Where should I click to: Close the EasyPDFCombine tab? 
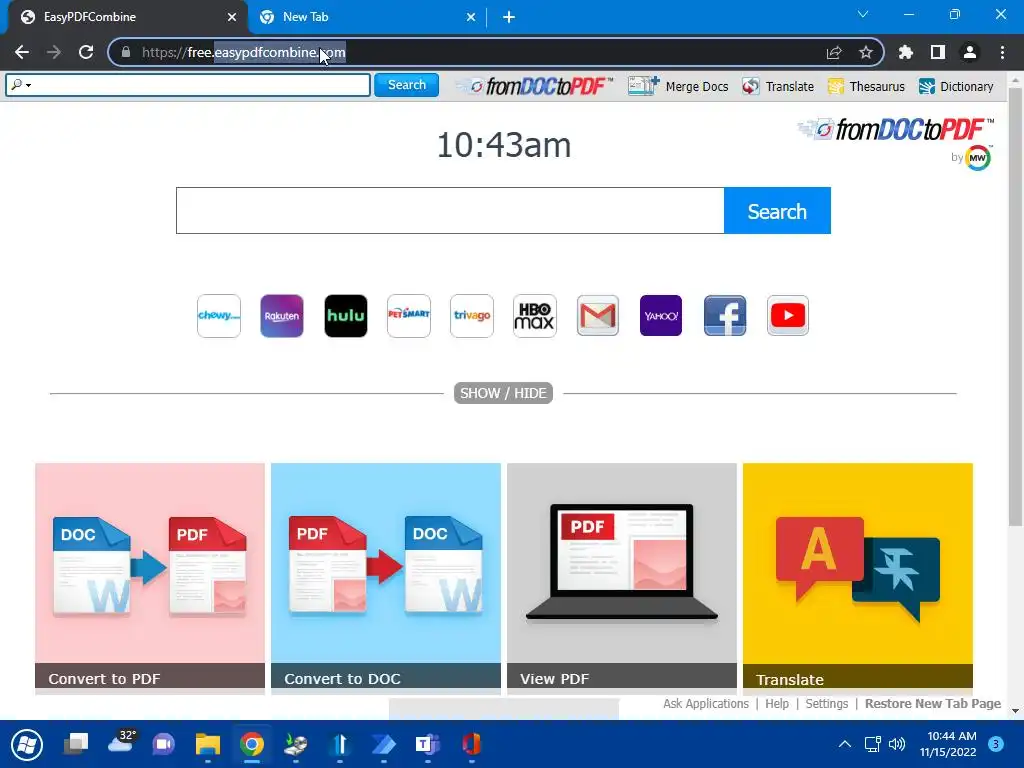232,17
